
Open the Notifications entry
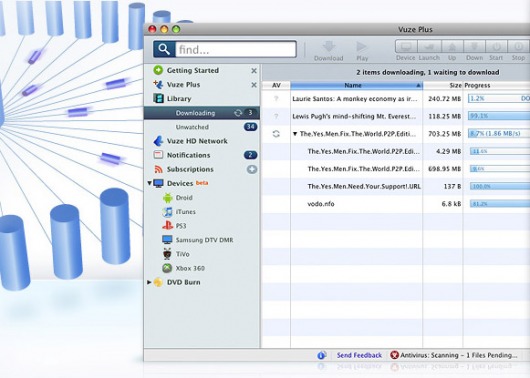(188, 155)
